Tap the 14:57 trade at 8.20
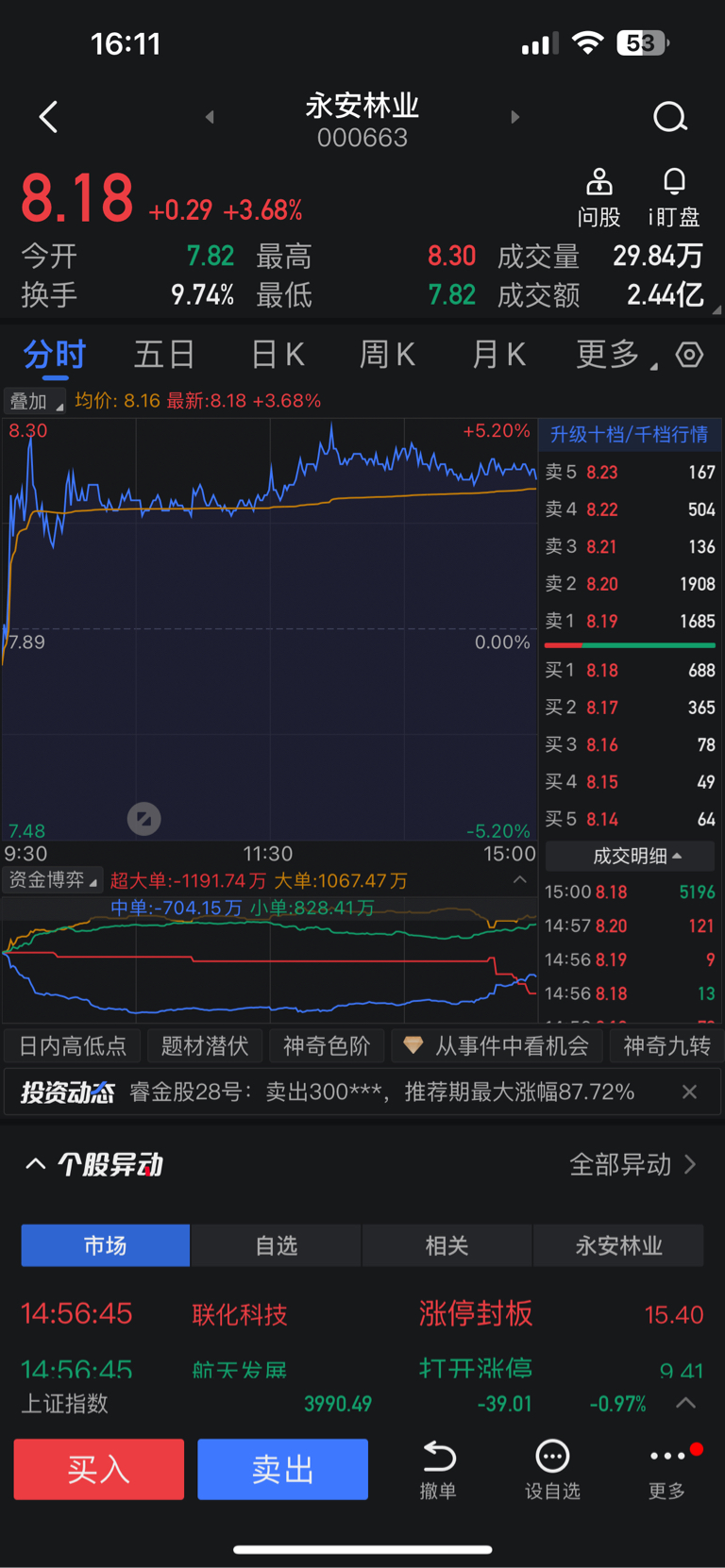This screenshot has height=1568, width=725. point(630,926)
